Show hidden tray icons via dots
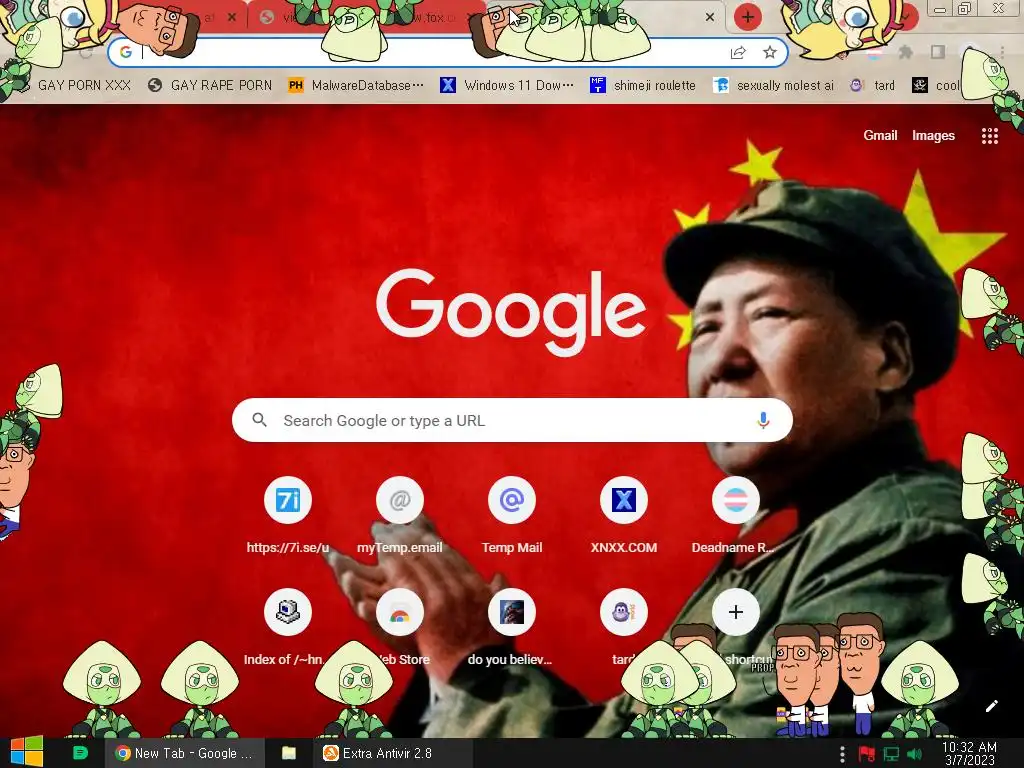The image size is (1024, 768). point(842,754)
